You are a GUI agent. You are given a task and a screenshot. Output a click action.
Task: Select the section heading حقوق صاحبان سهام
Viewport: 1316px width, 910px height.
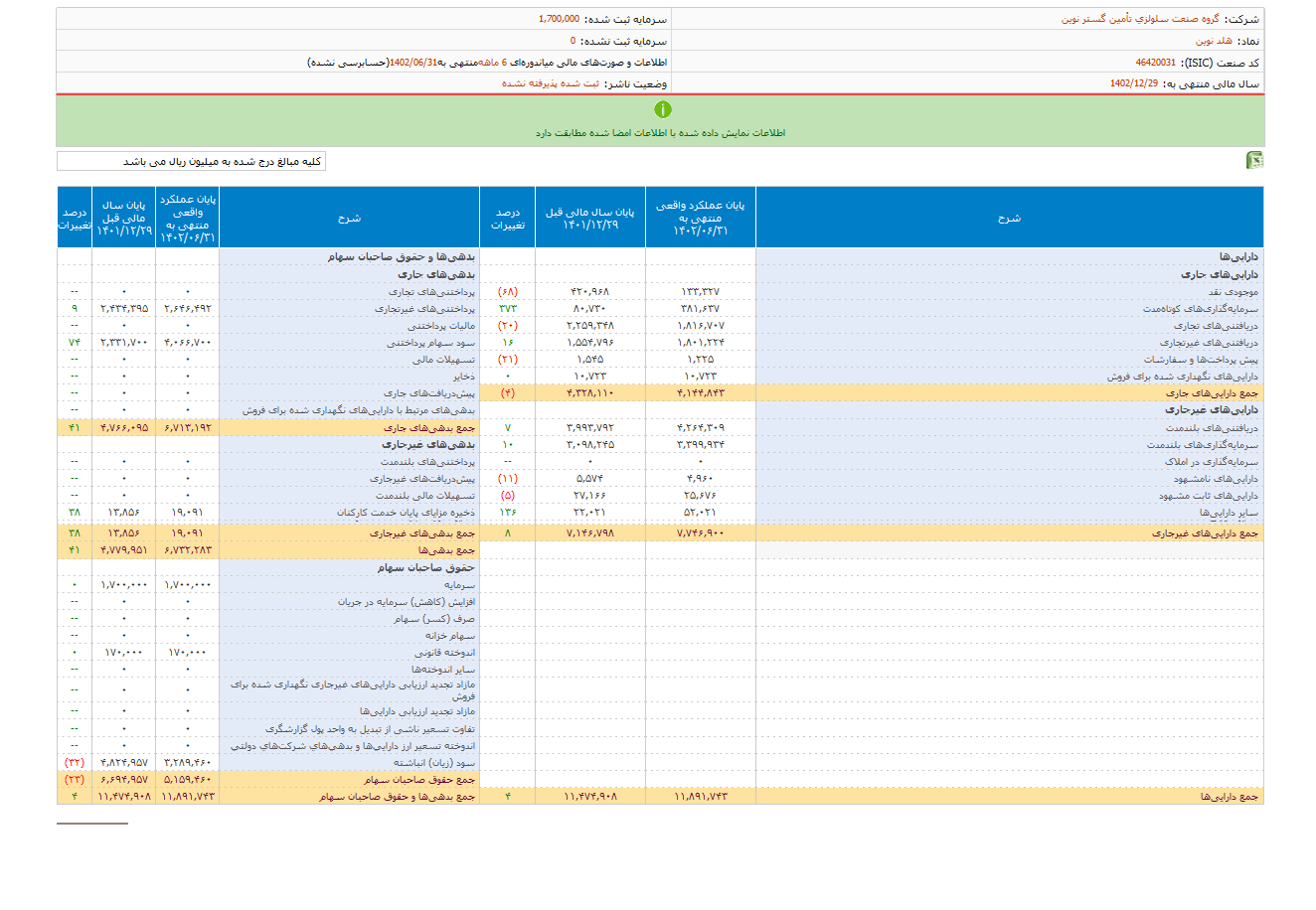click(426, 568)
